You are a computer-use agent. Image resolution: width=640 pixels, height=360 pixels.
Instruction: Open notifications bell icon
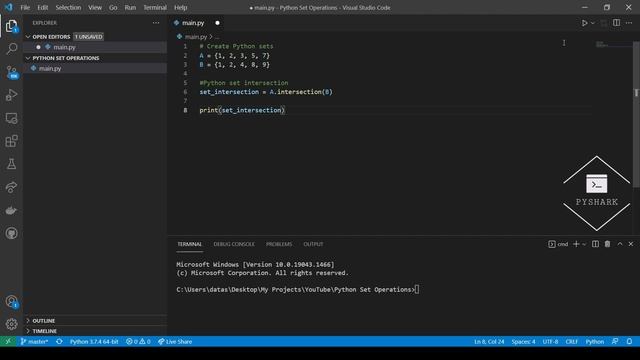pyautogui.click(x=629, y=342)
